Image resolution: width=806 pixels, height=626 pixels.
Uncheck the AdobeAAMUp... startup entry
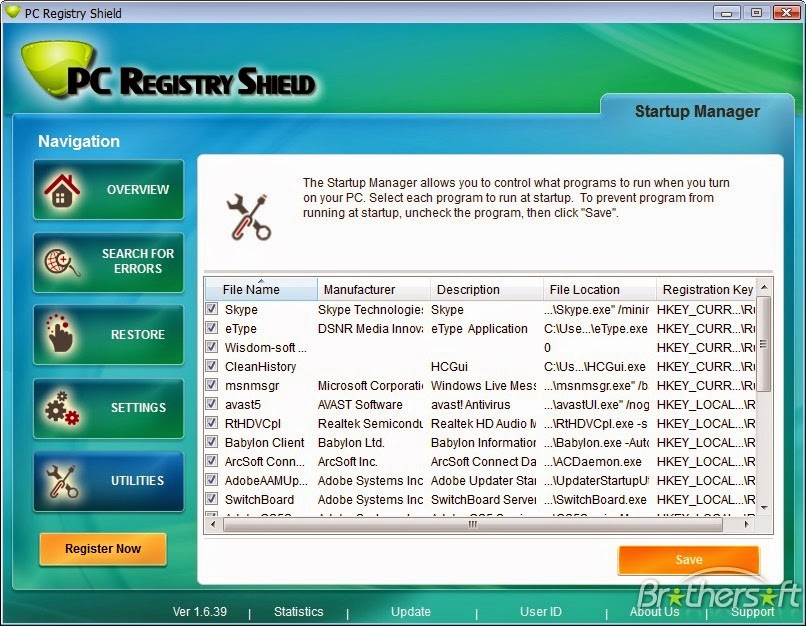(211, 480)
